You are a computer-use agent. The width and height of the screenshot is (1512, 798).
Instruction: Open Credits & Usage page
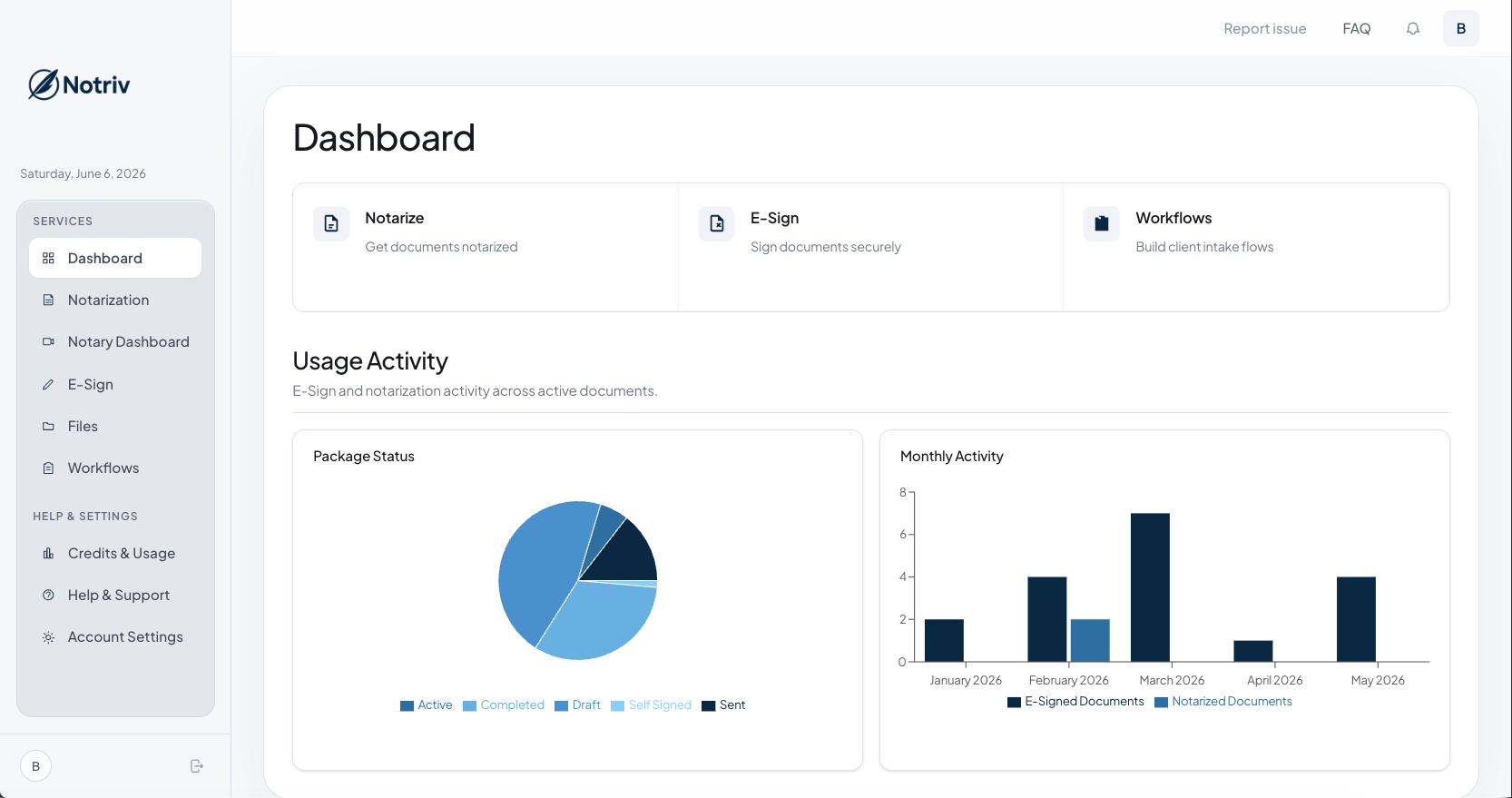click(x=115, y=553)
